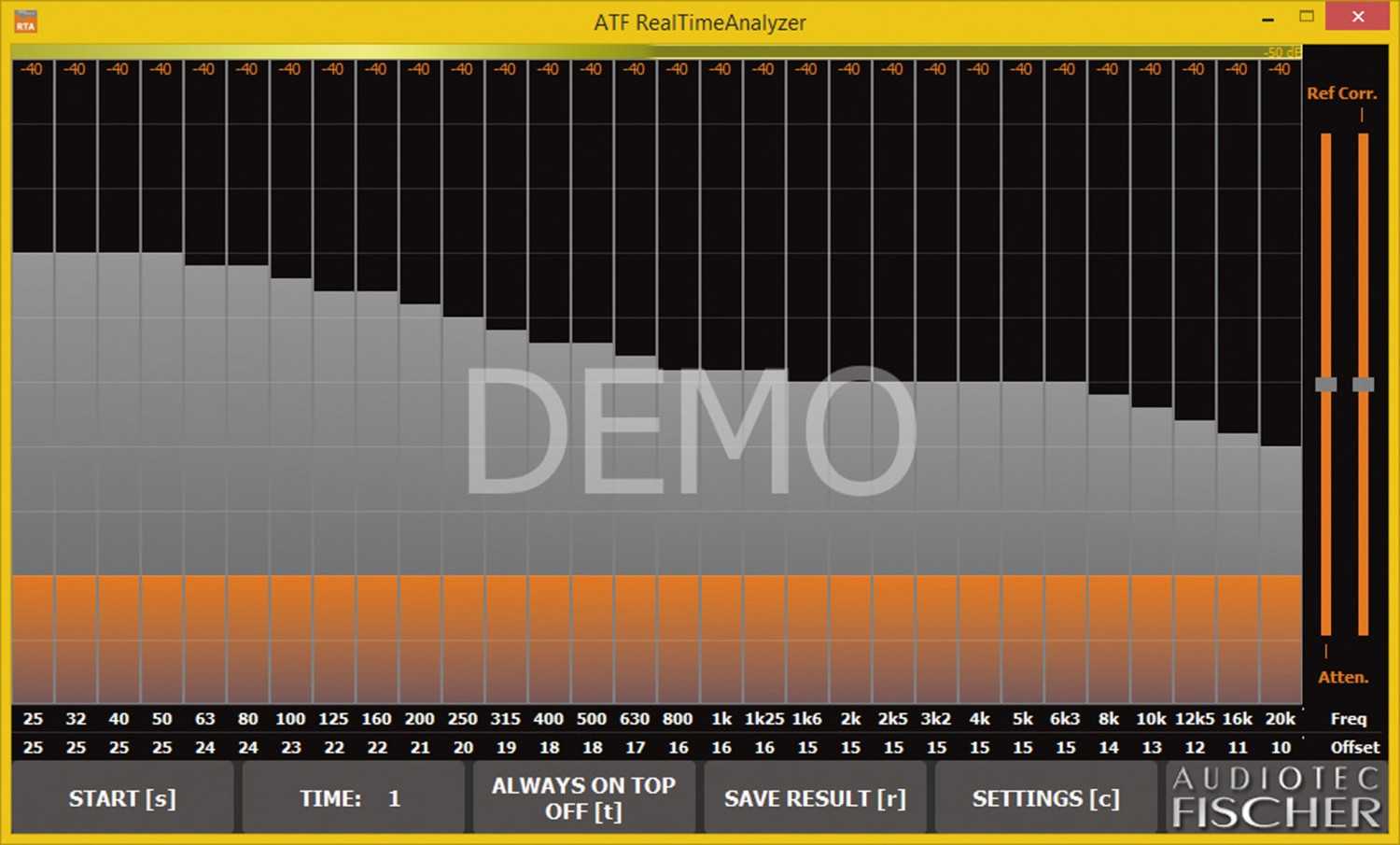Viewport: 1400px width, 845px height.
Task: Click offset value 21 under 200
Action: [x=420, y=747]
